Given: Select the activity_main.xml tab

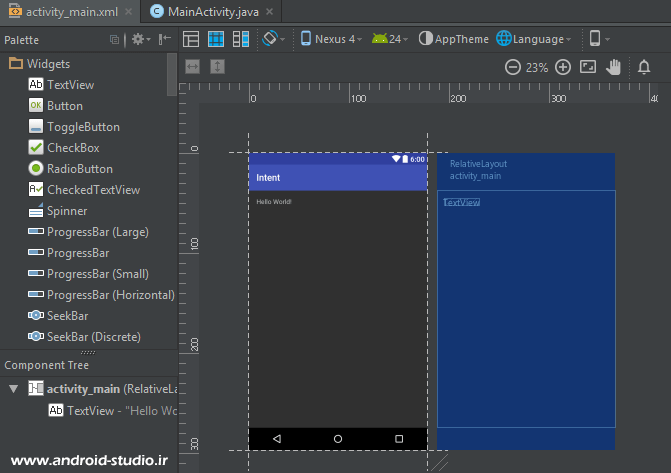Looking at the screenshot, I should pyautogui.click(x=64, y=11).
